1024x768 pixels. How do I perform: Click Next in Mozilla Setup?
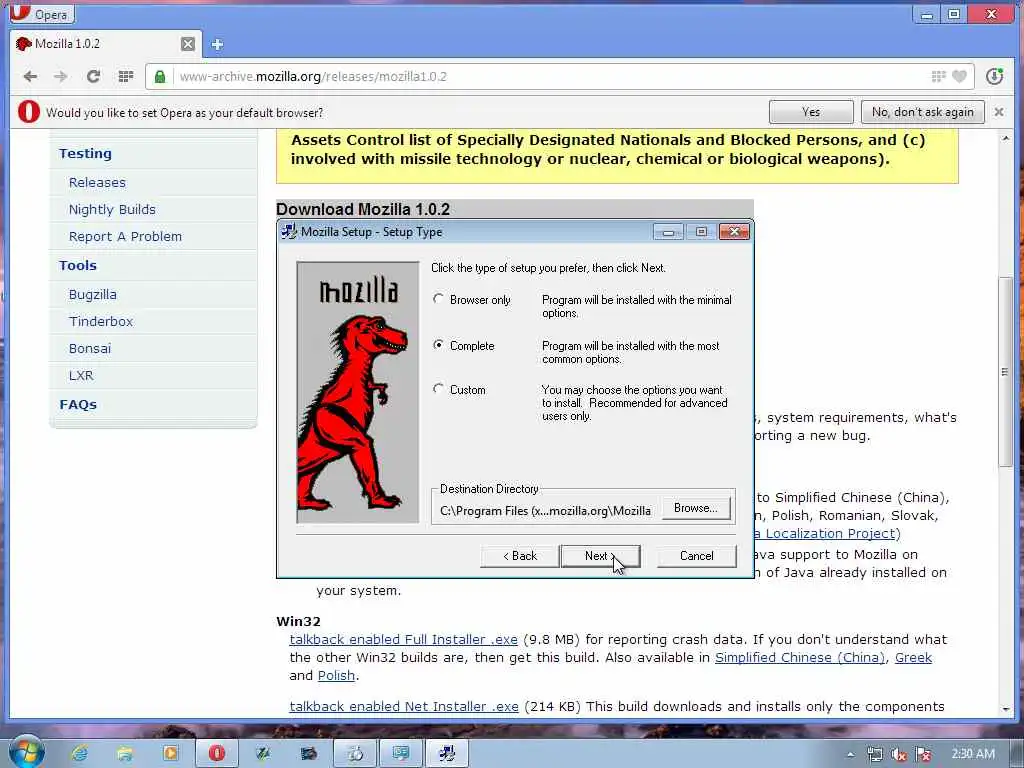click(600, 556)
